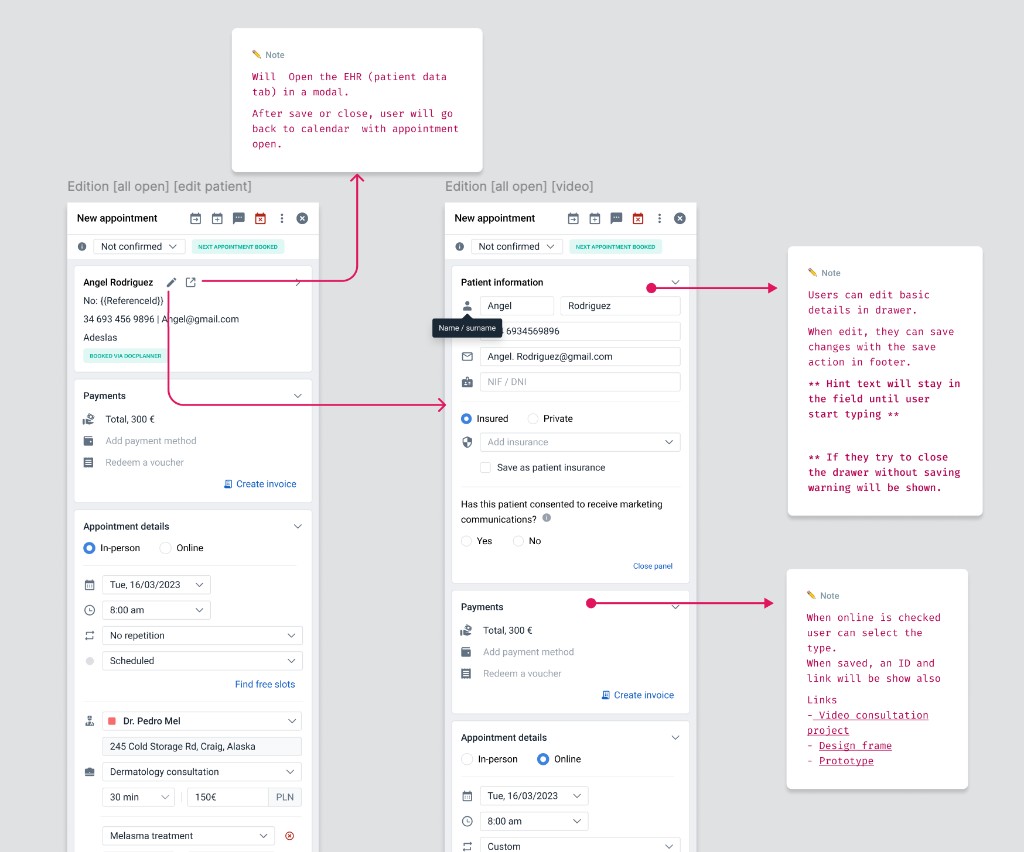The height and width of the screenshot is (852, 1024).
Task: Select Yes for marketing communications consent
Action: click(x=466, y=541)
